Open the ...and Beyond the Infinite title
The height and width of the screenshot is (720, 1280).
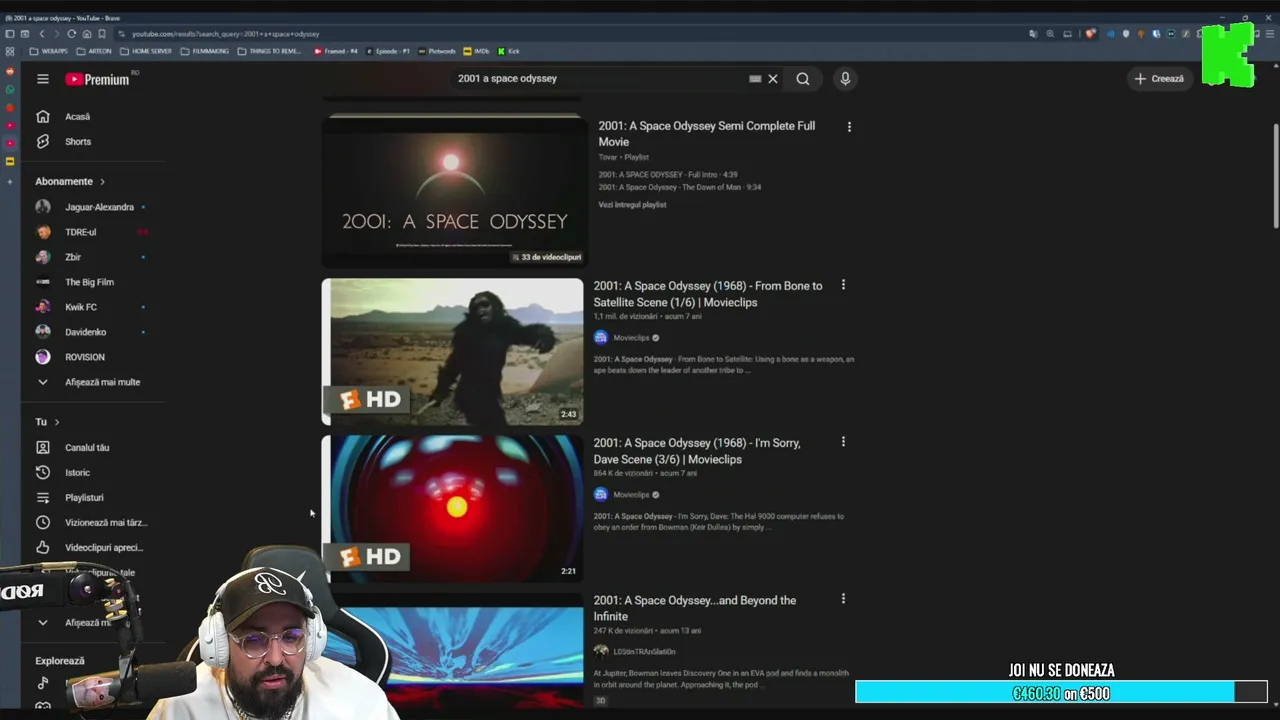point(695,608)
